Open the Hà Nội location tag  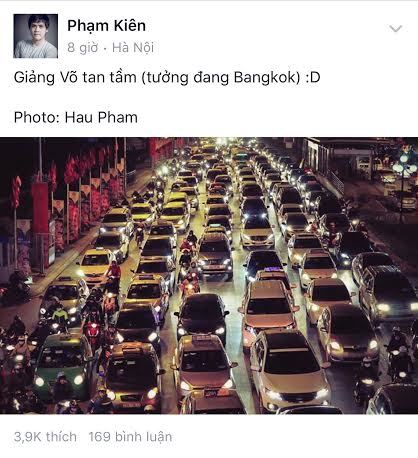(133, 48)
